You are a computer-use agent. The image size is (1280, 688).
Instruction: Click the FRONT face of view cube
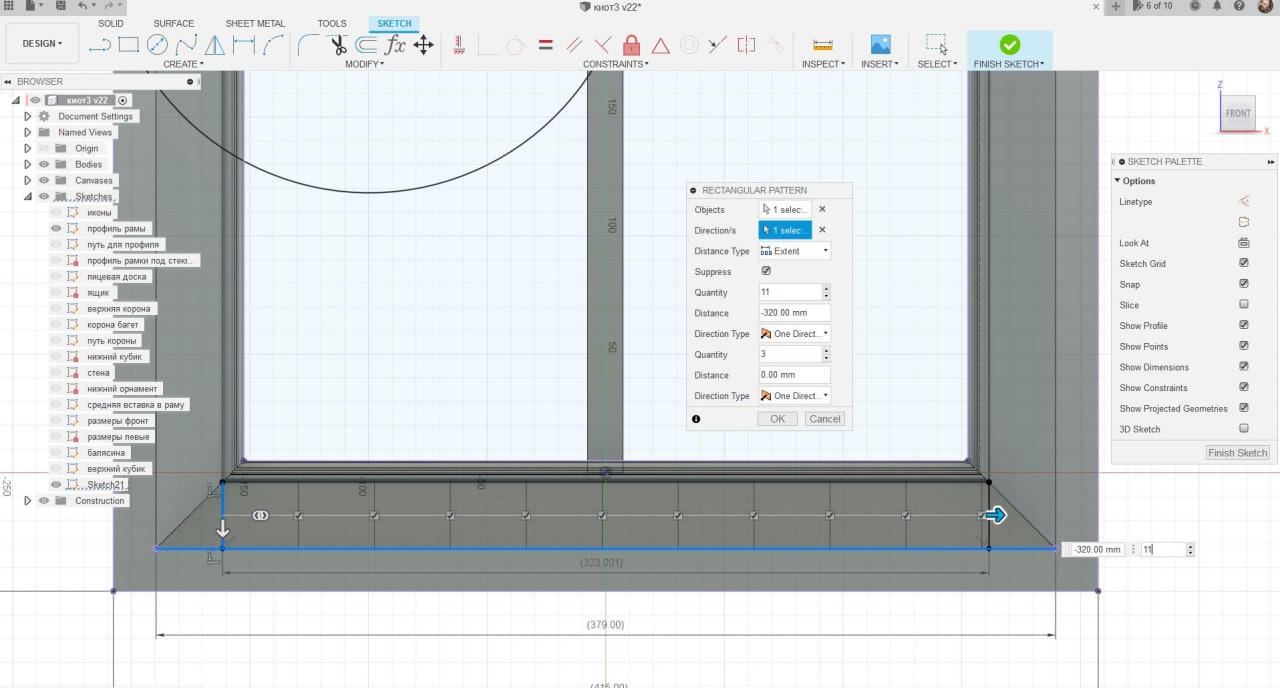(x=1238, y=113)
